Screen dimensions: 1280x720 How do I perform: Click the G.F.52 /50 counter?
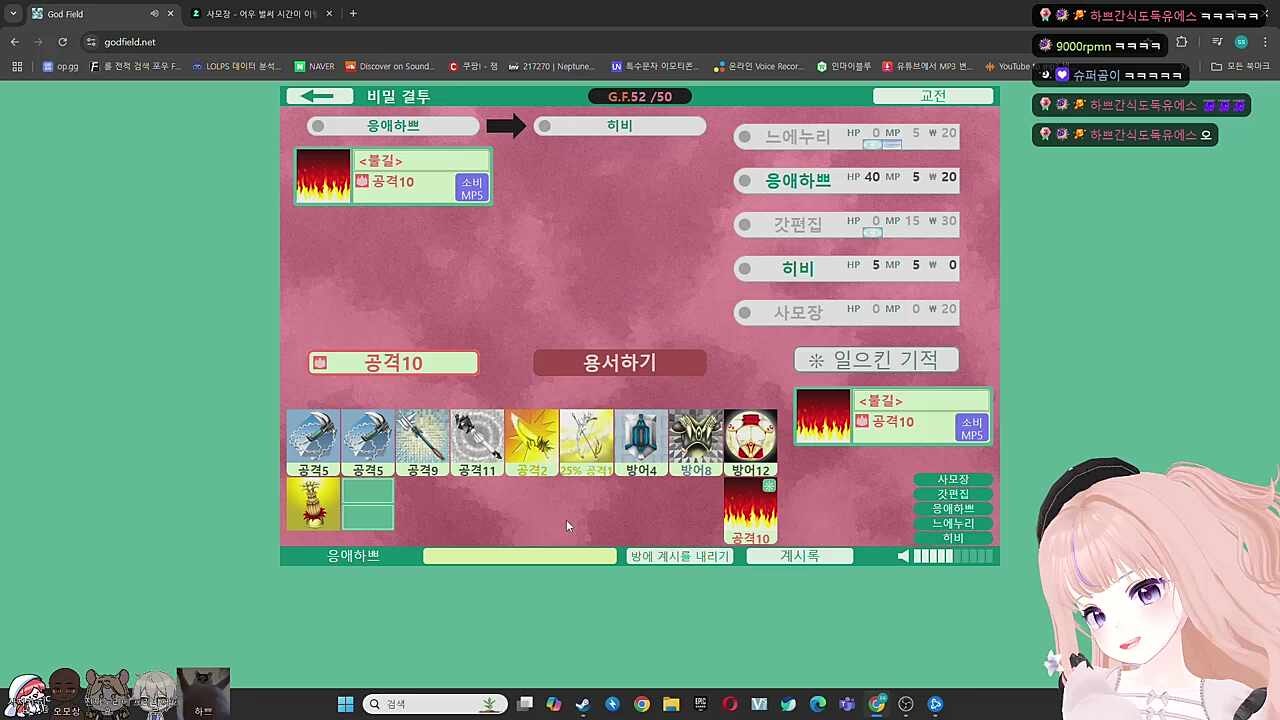640,96
